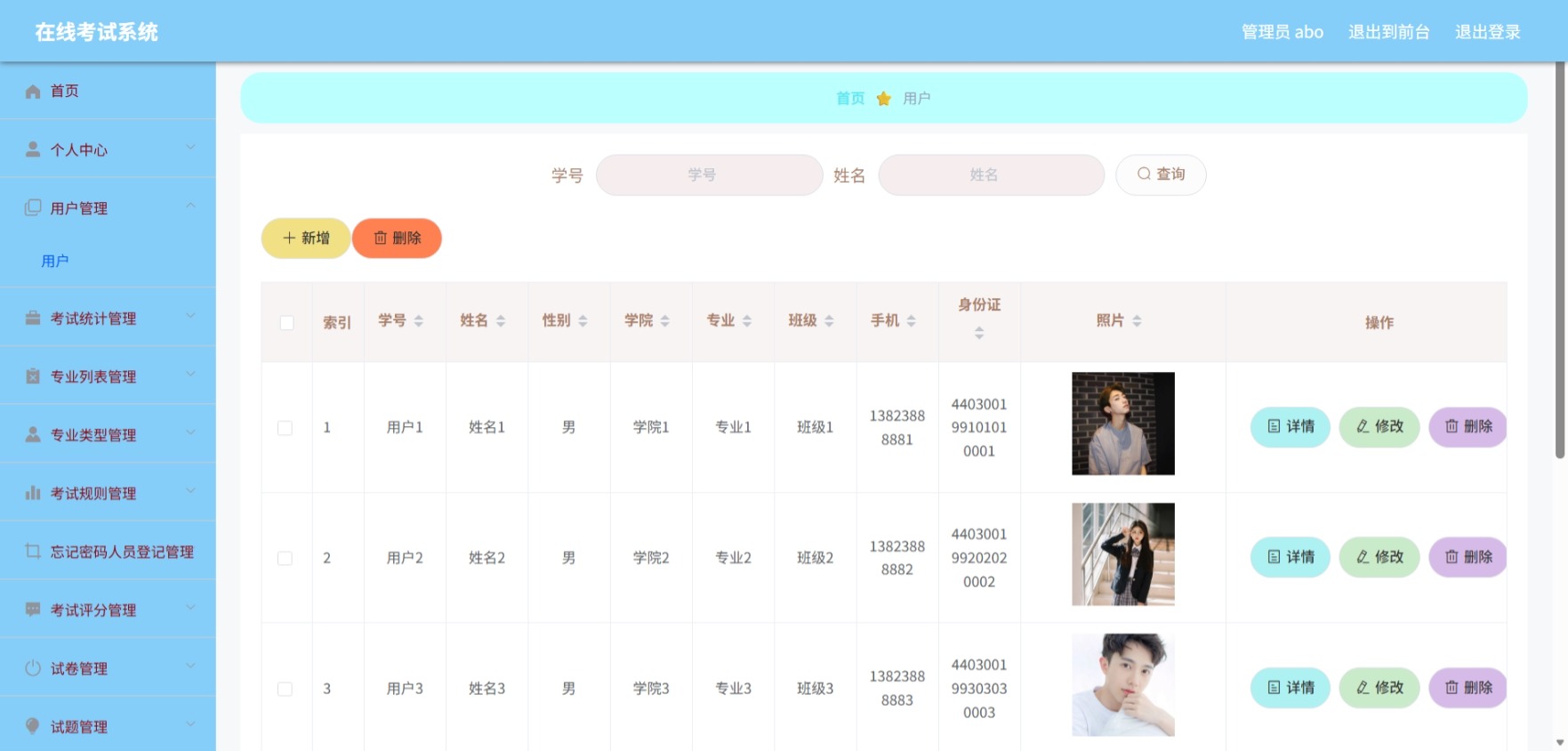Image resolution: width=1568 pixels, height=751 pixels.
Task: Click 退出登录 in top bar
Action: tap(1487, 32)
